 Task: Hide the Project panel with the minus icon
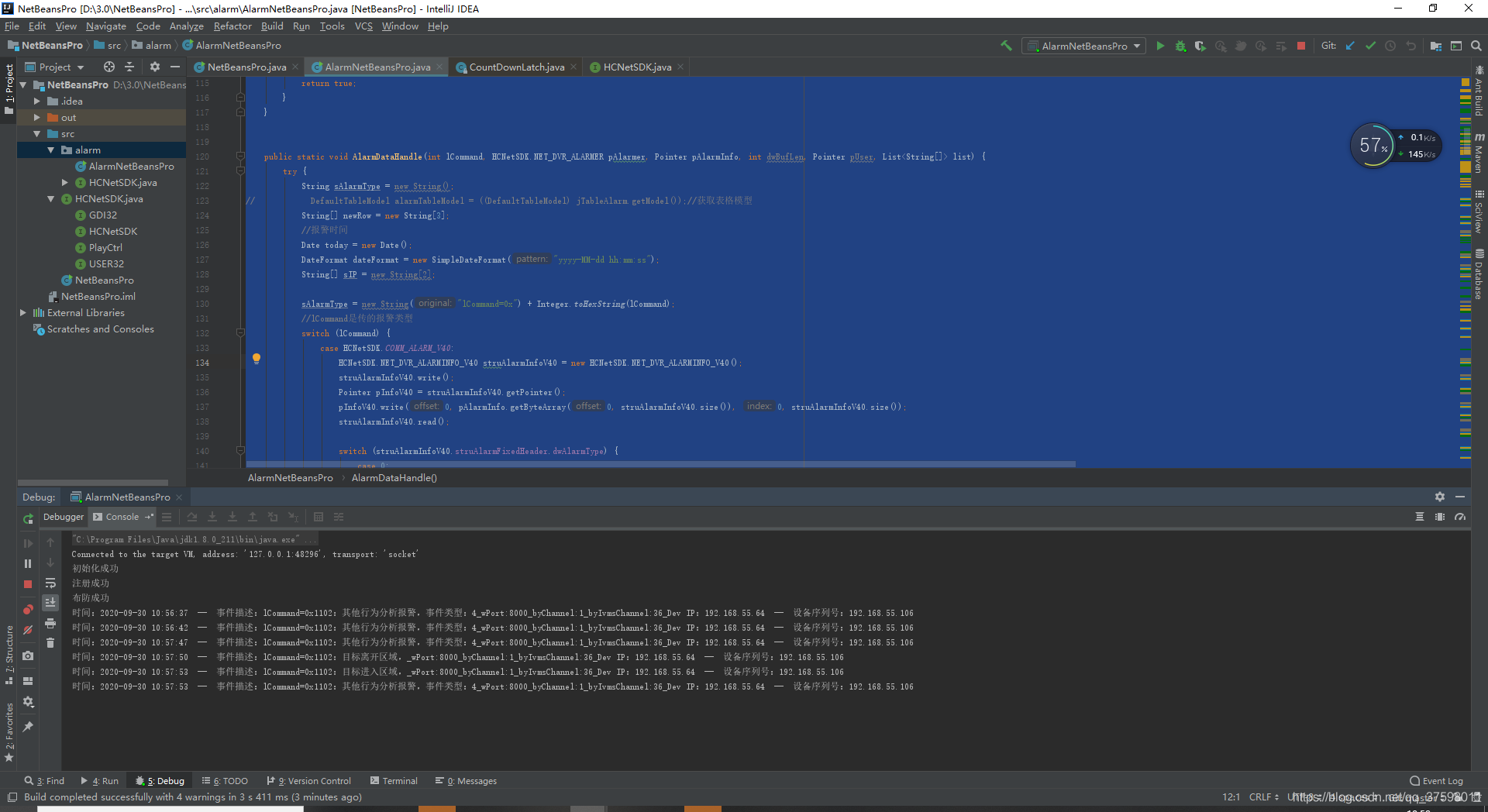[175, 67]
